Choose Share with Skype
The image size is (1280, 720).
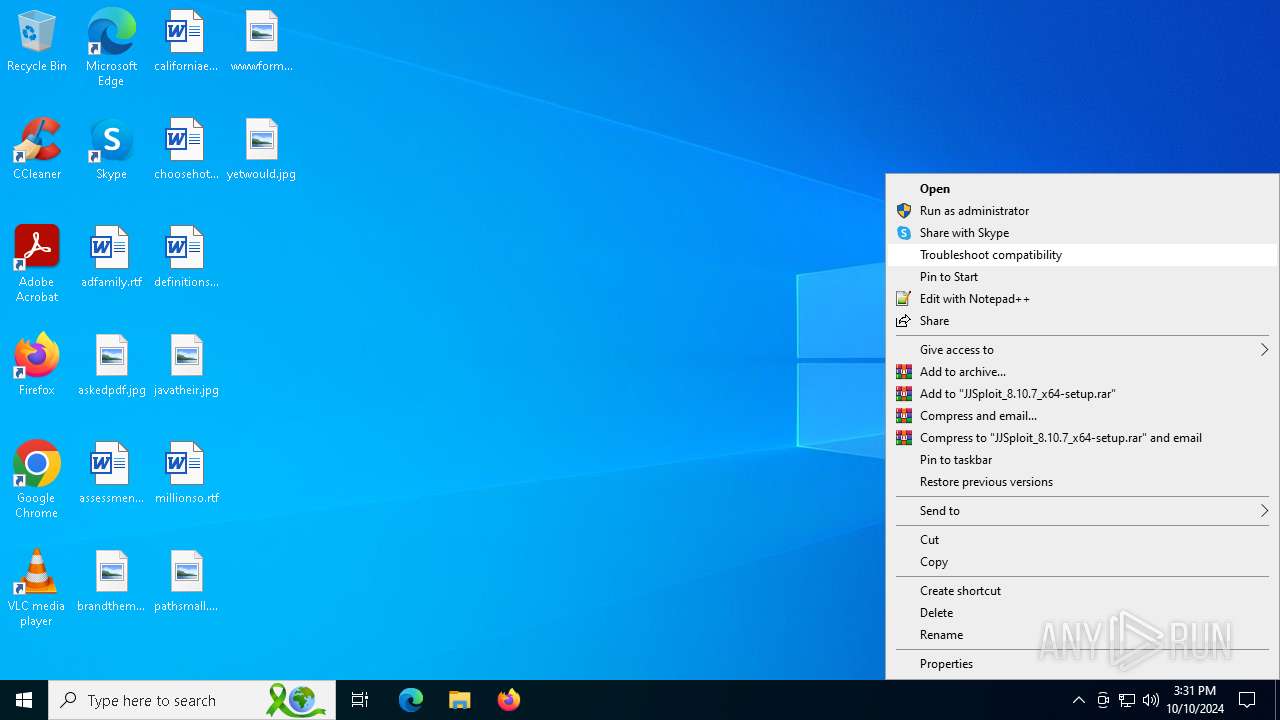pos(1082,233)
